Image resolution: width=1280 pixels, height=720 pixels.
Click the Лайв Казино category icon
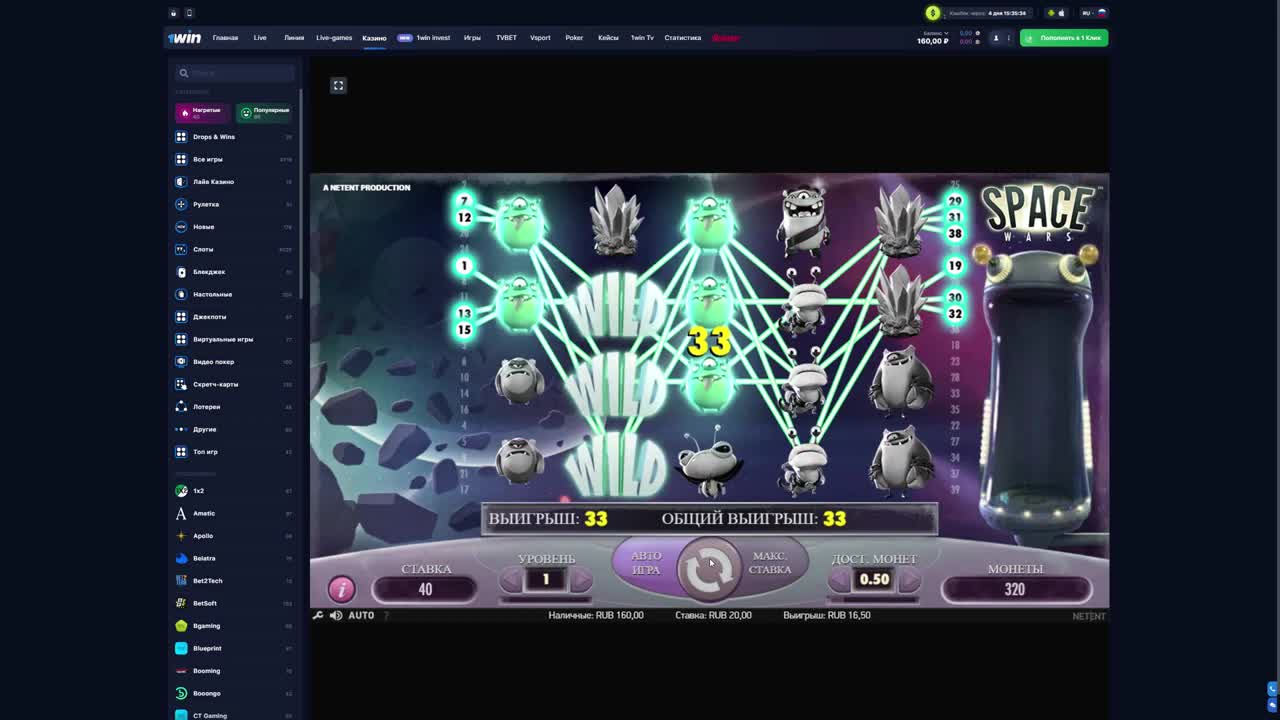[181, 182]
